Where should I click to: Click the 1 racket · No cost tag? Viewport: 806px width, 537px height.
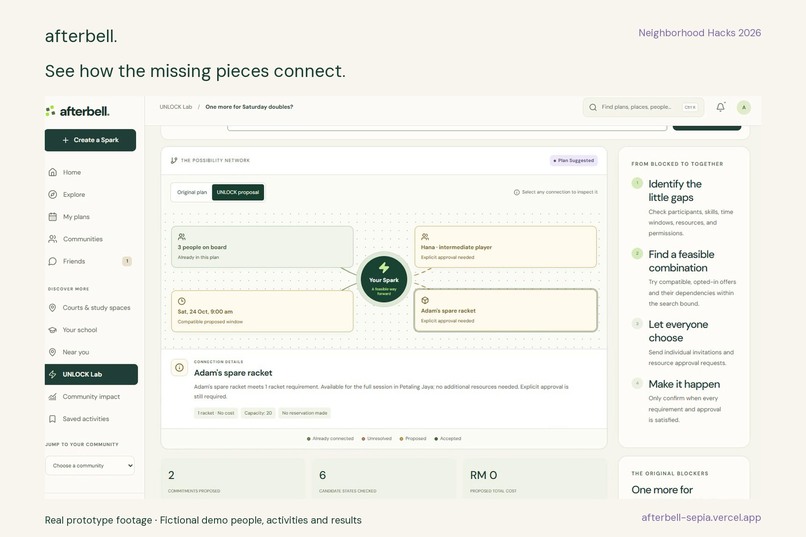point(216,413)
